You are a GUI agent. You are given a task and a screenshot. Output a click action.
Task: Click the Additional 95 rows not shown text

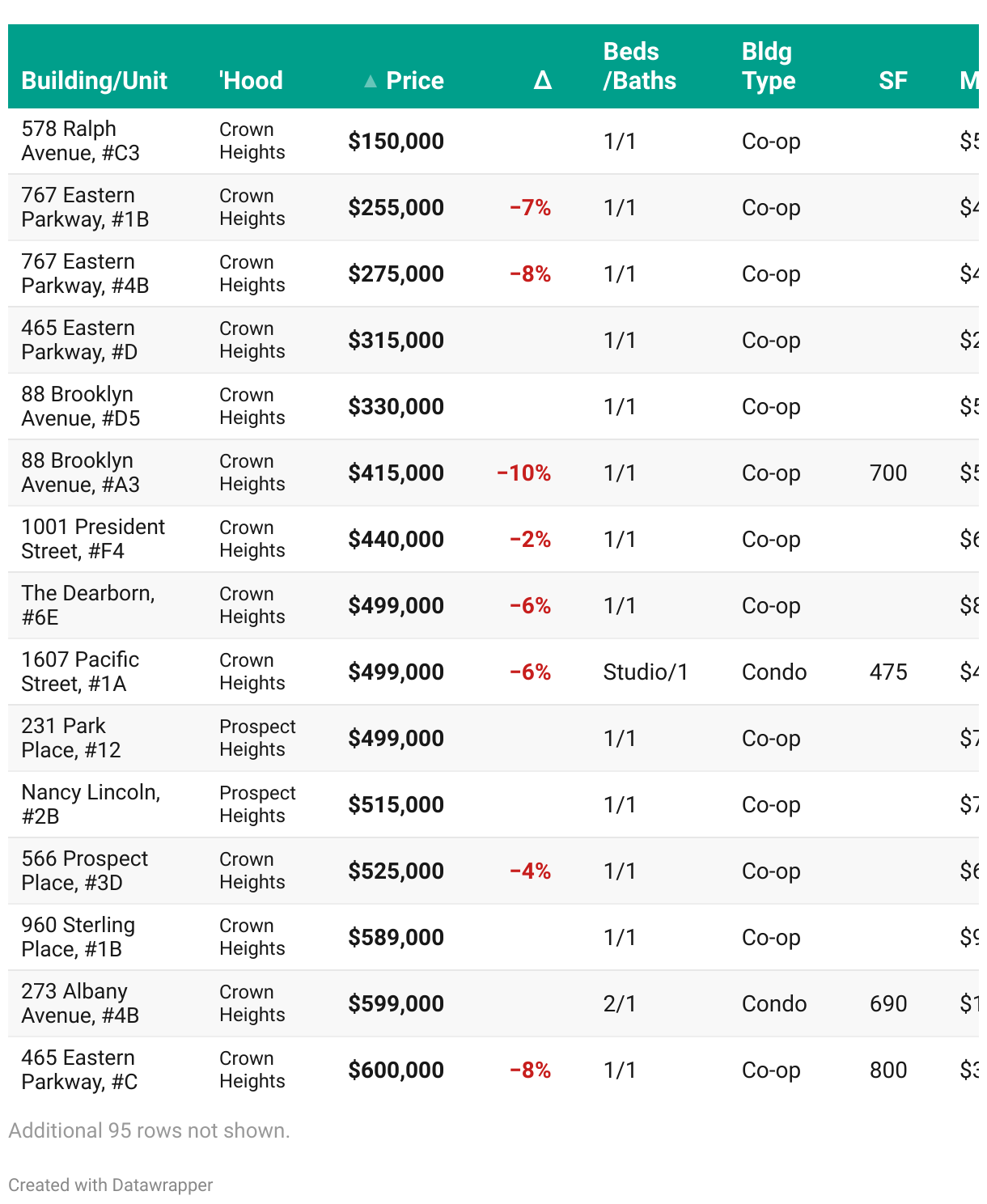(x=149, y=1130)
